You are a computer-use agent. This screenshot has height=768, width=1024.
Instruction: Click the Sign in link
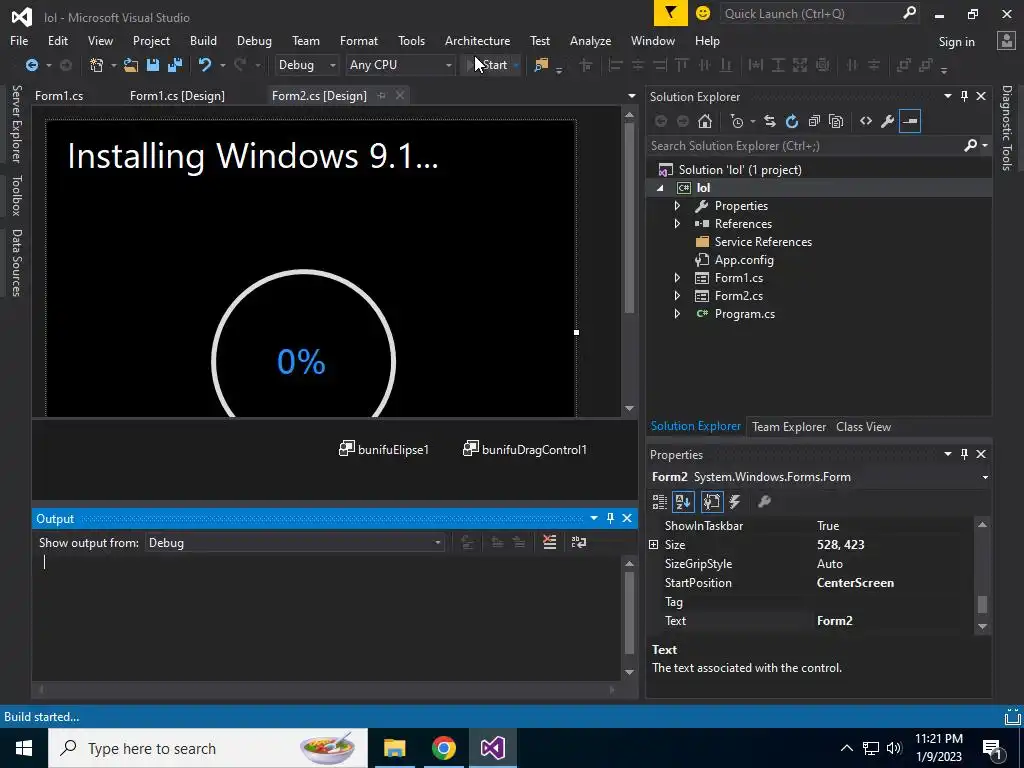(x=956, y=42)
